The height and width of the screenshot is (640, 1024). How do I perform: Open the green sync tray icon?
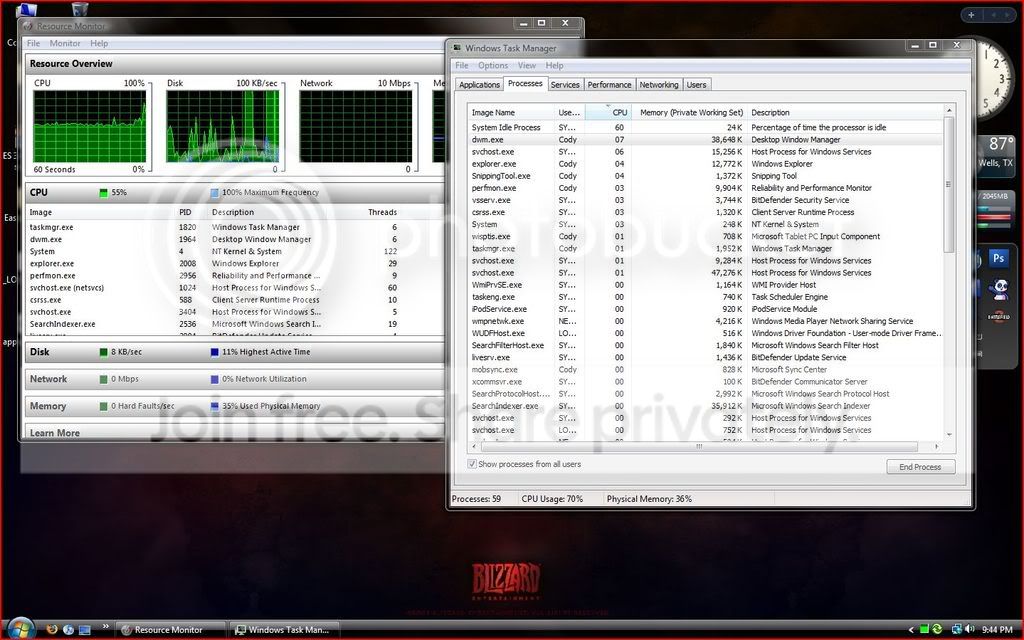937,630
